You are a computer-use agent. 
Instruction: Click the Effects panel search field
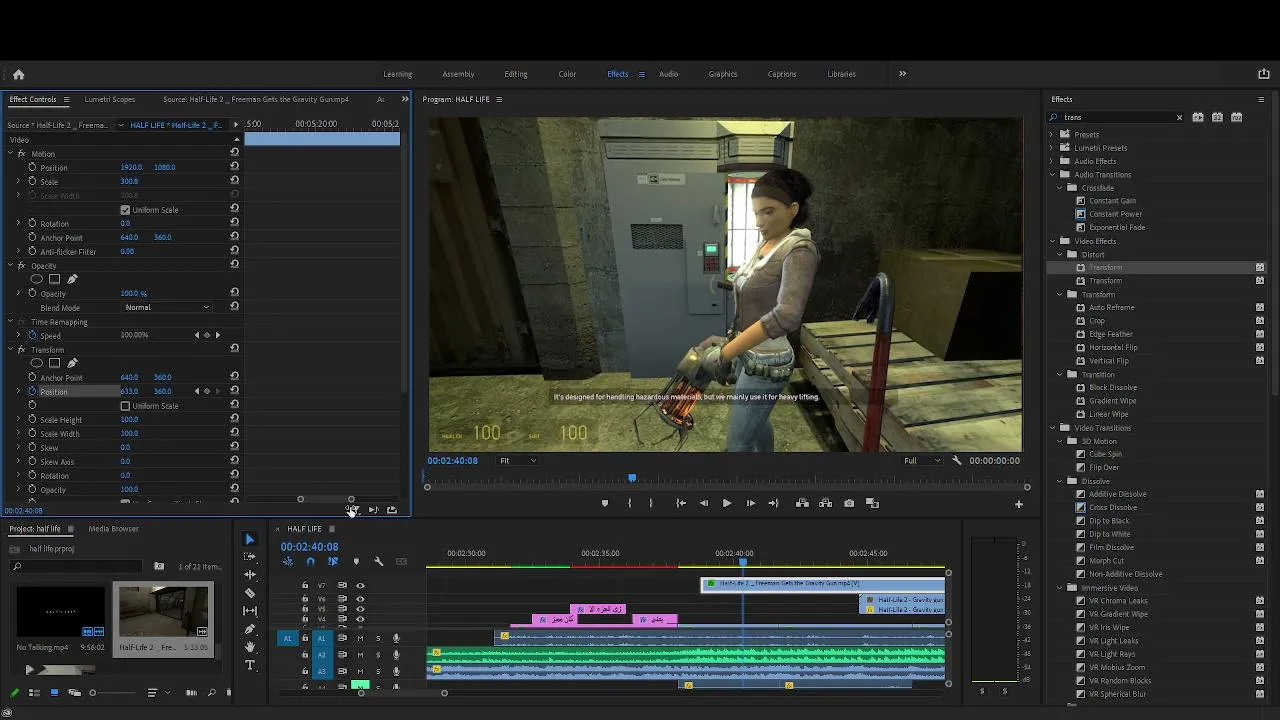(1115, 117)
